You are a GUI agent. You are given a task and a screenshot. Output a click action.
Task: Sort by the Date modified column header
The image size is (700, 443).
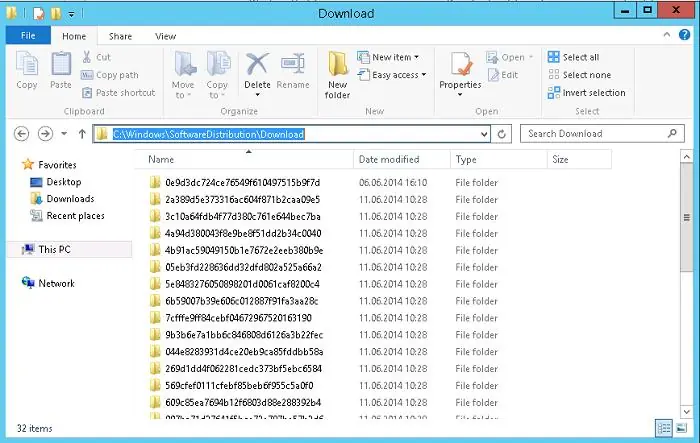(402, 159)
